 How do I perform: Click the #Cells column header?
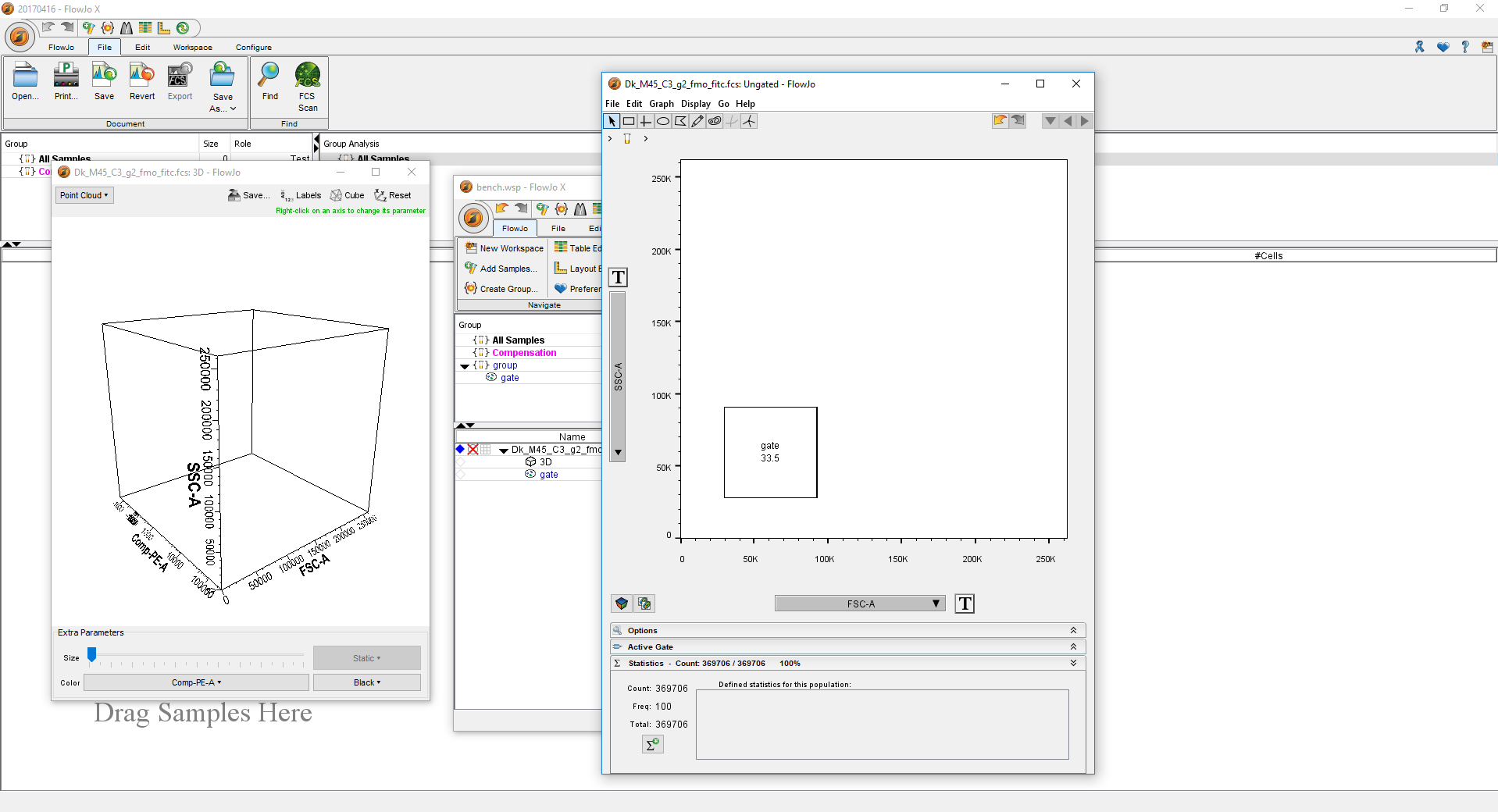[1268, 255]
